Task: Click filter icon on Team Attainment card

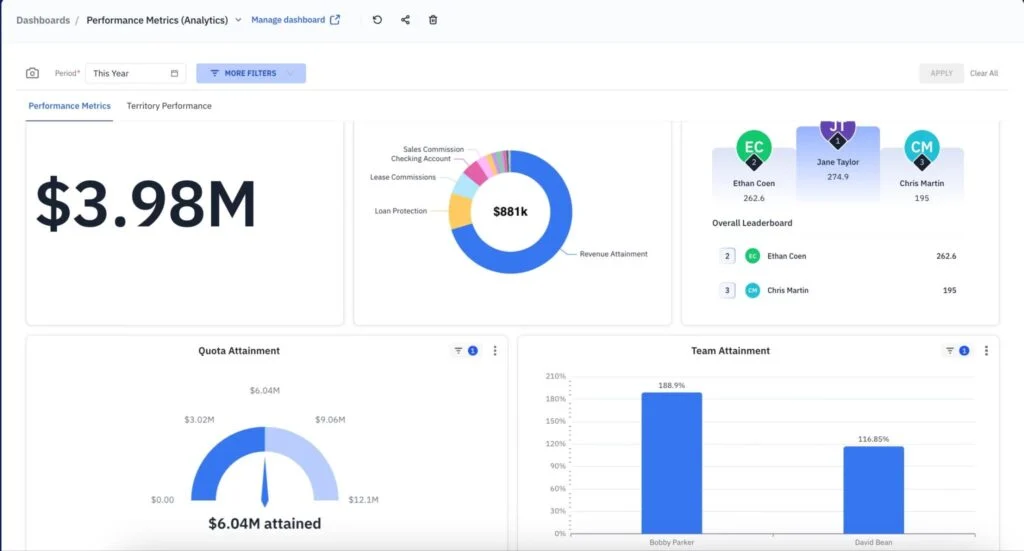Action: point(950,351)
